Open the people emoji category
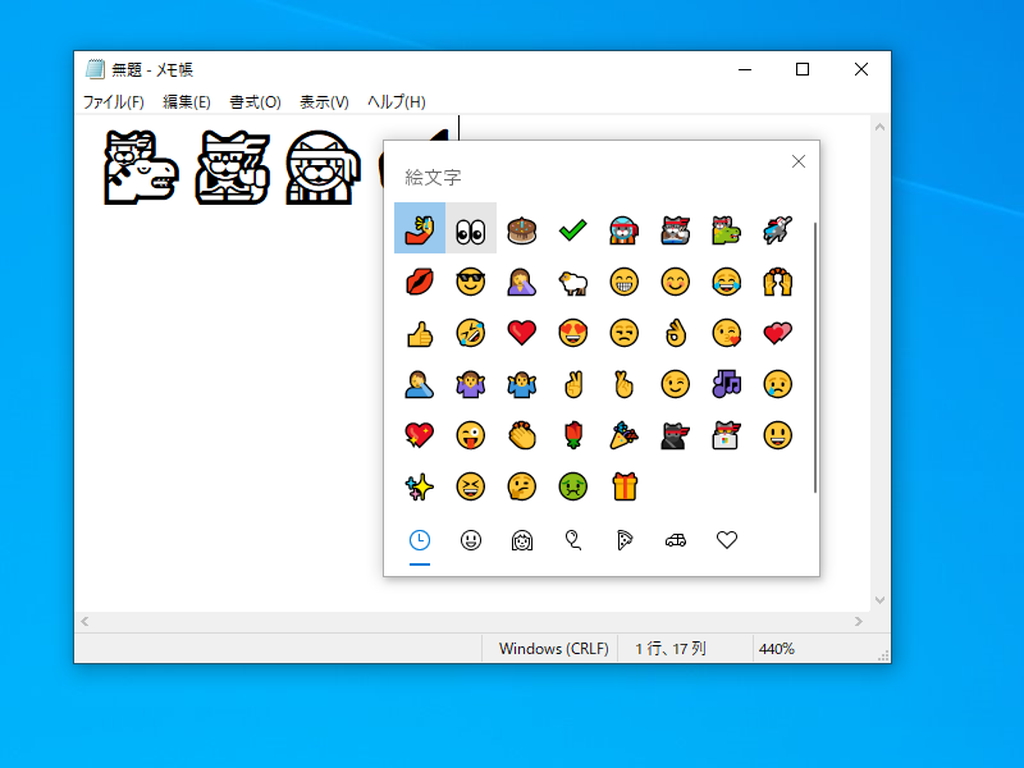Viewport: 1024px width, 768px height. (x=521, y=540)
